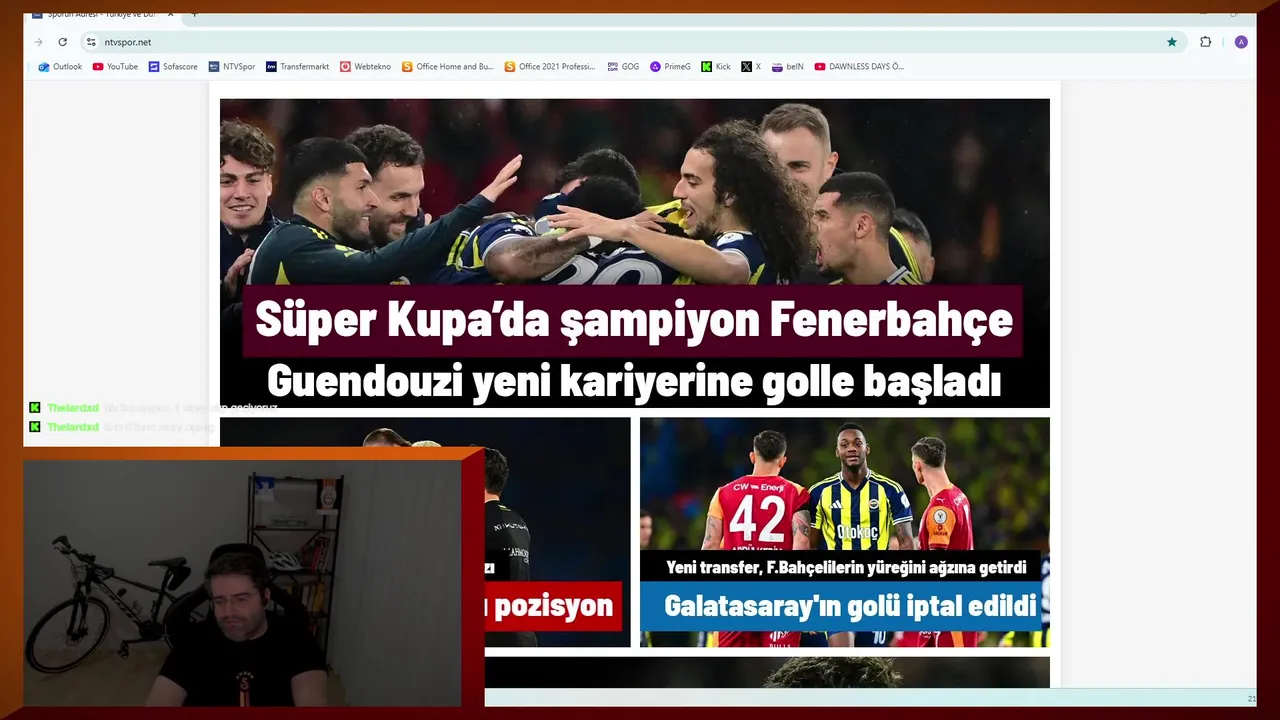Reload the page with the refresh icon
This screenshot has height=720, width=1280.
point(62,42)
